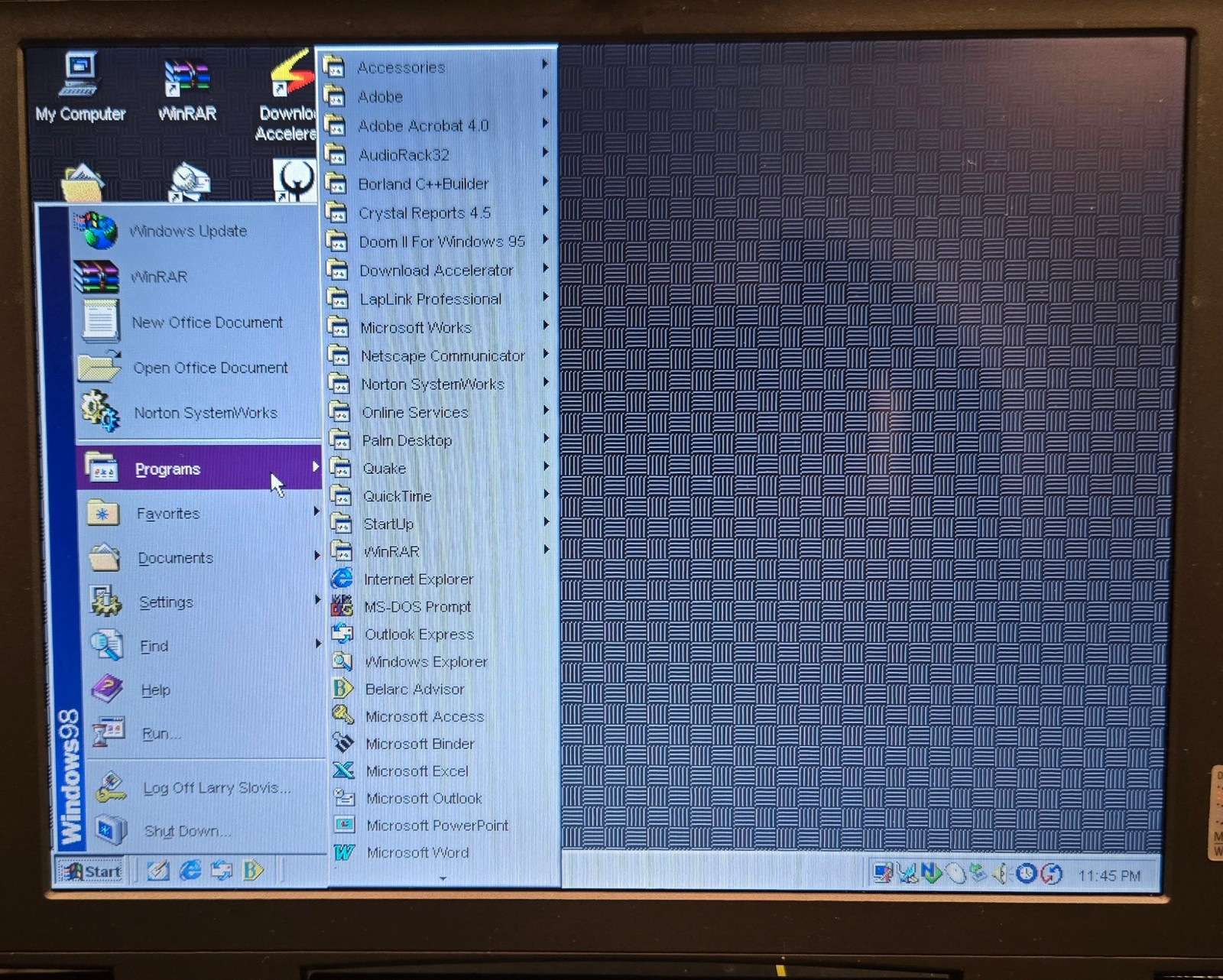1223x980 pixels.
Task: Open Netscape Communicator folder
Action: click(440, 355)
